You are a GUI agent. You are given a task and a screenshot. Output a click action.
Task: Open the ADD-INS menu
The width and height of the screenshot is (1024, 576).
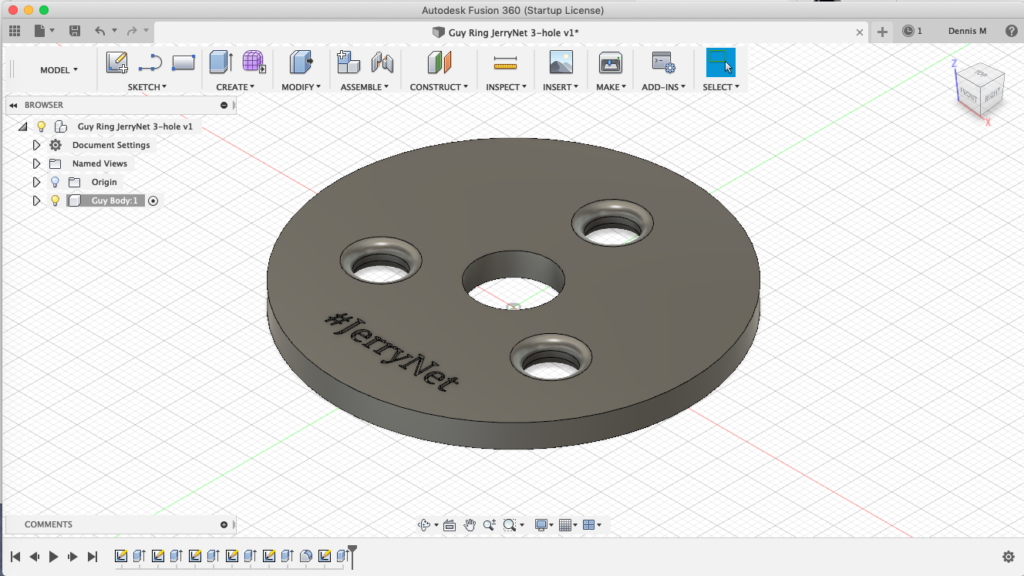(x=664, y=87)
